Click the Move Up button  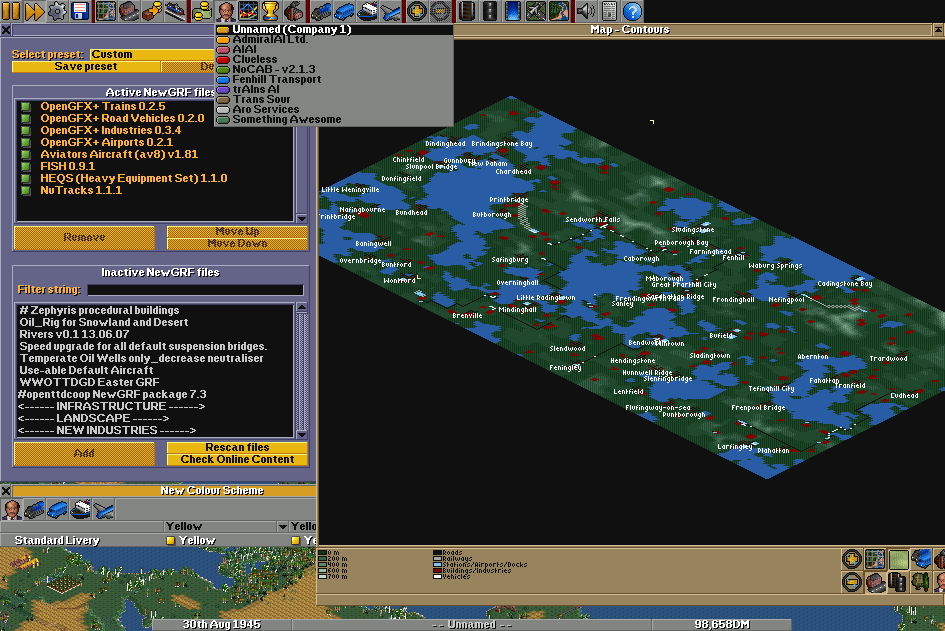237,231
